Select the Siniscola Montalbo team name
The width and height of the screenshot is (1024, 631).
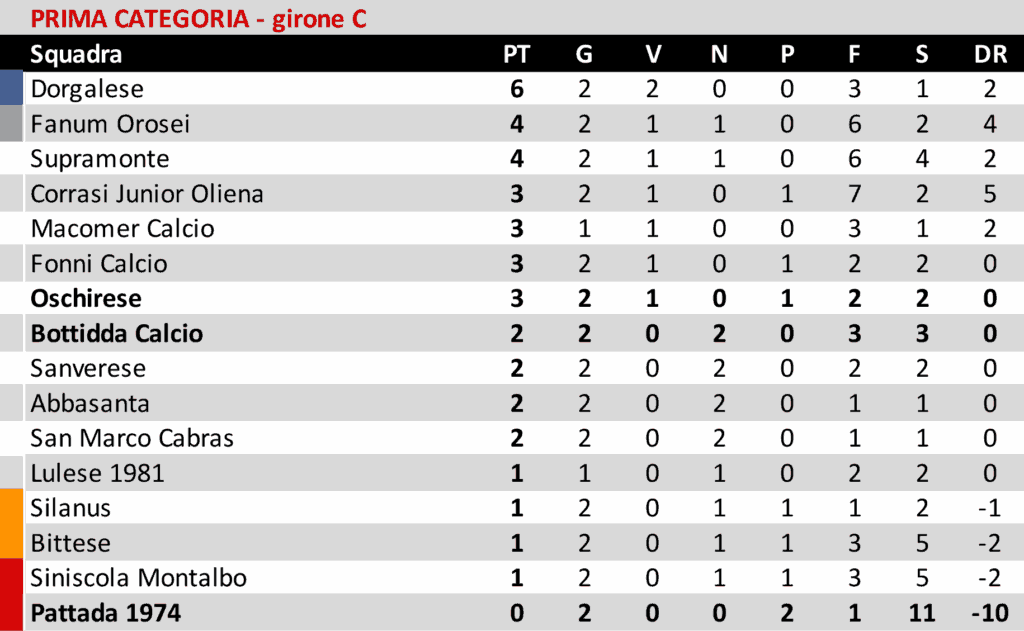click(138, 578)
